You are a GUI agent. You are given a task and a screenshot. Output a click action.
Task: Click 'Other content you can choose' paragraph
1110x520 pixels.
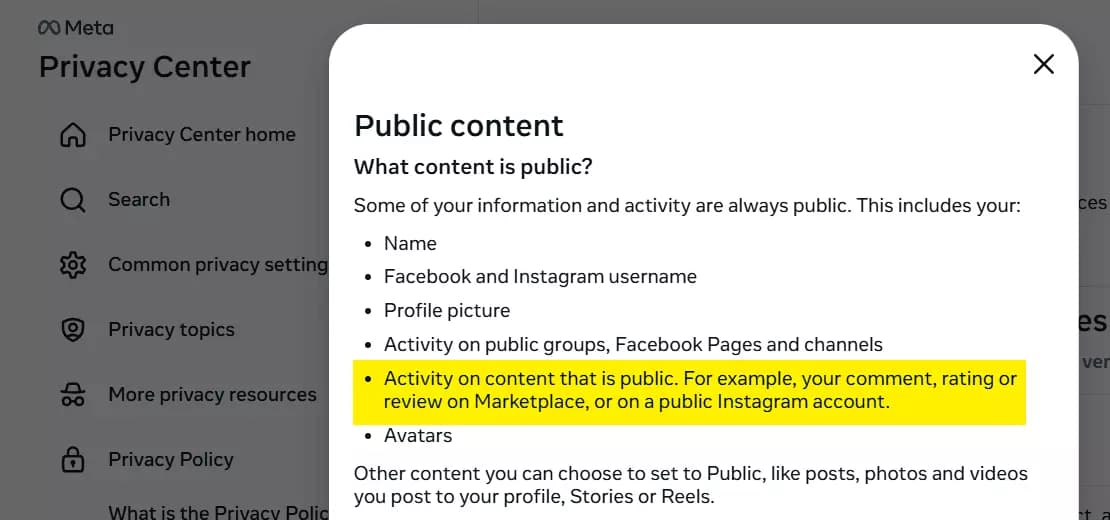[691, 485]
